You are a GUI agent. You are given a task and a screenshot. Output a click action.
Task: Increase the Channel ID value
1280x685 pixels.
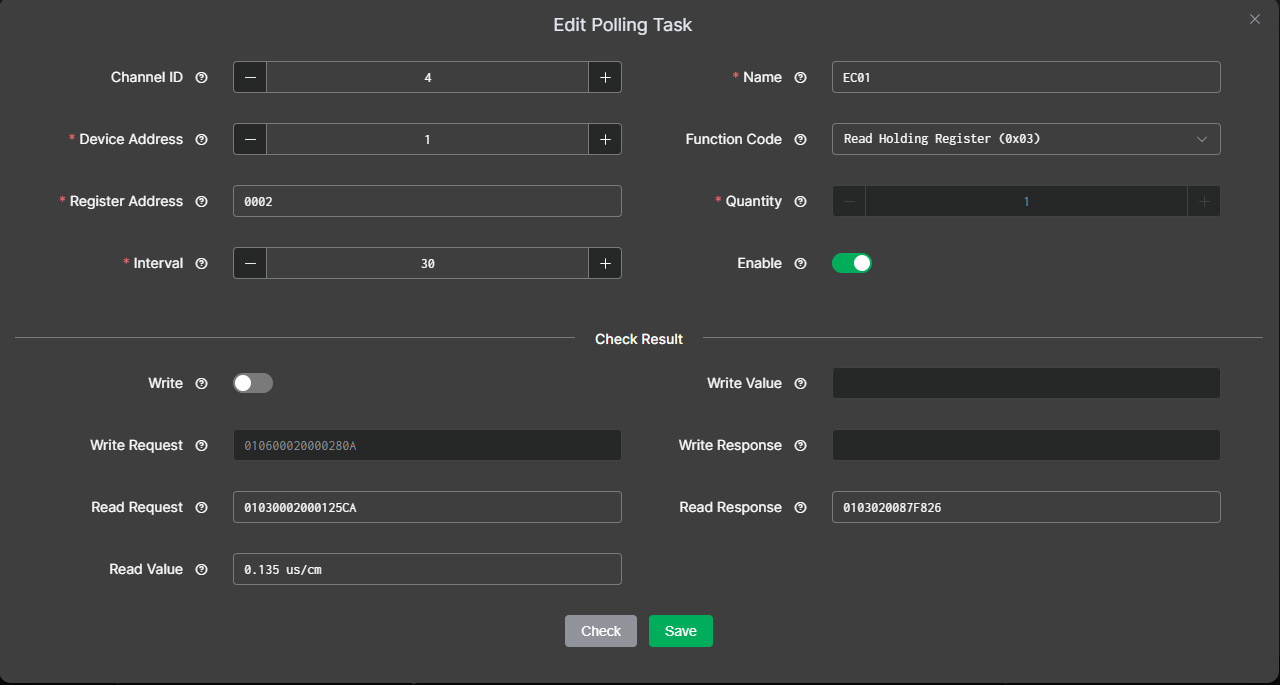click(605, 77)
